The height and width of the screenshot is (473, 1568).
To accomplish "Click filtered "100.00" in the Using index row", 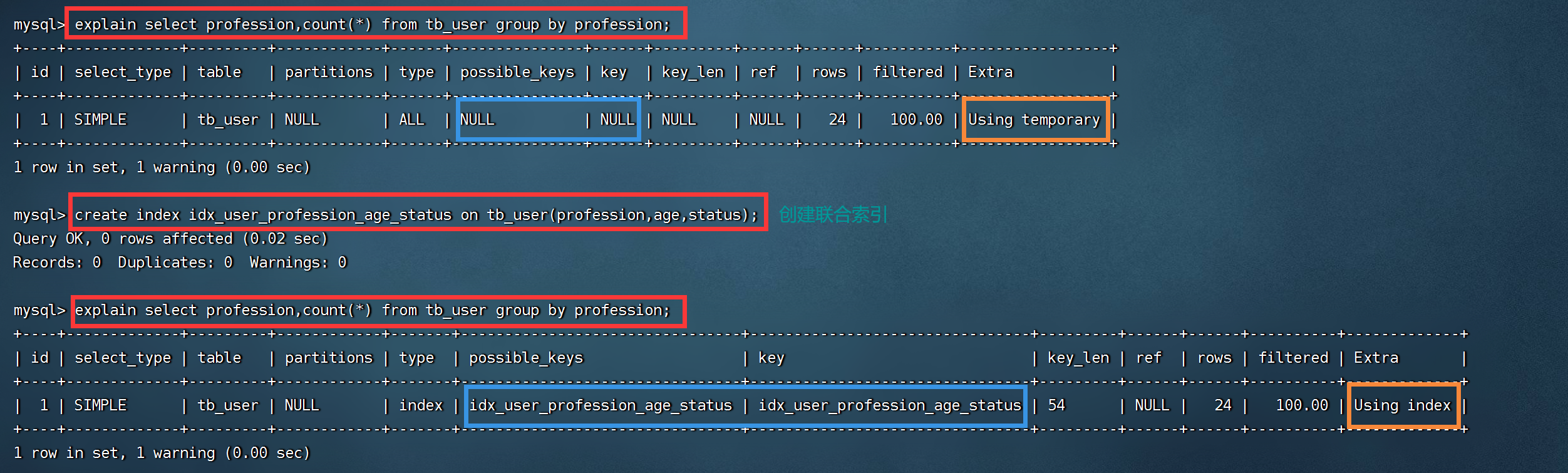I will [x=1302, y=405].
